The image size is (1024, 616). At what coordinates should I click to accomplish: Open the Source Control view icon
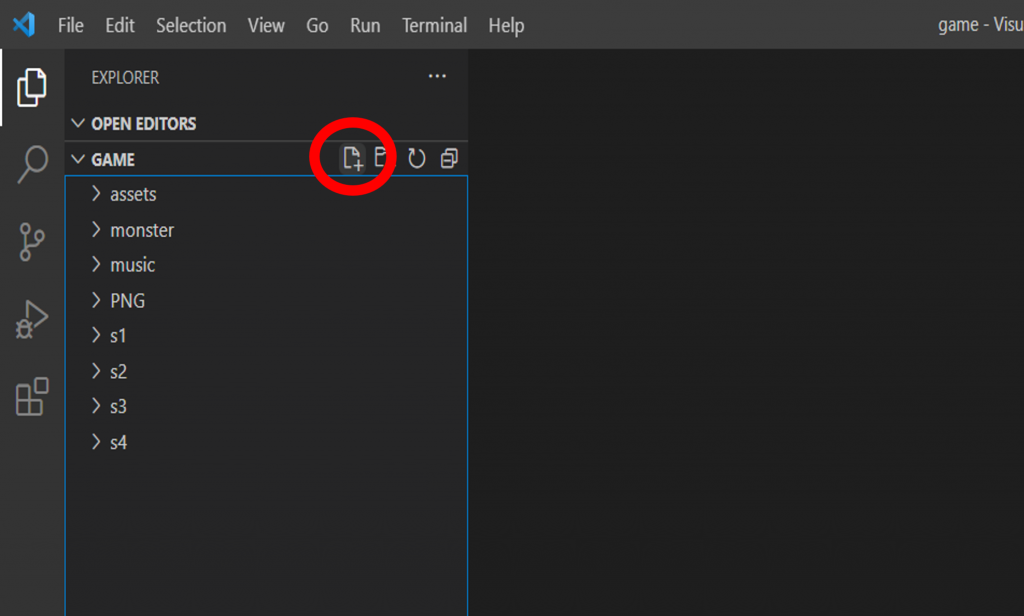point(31,242)
